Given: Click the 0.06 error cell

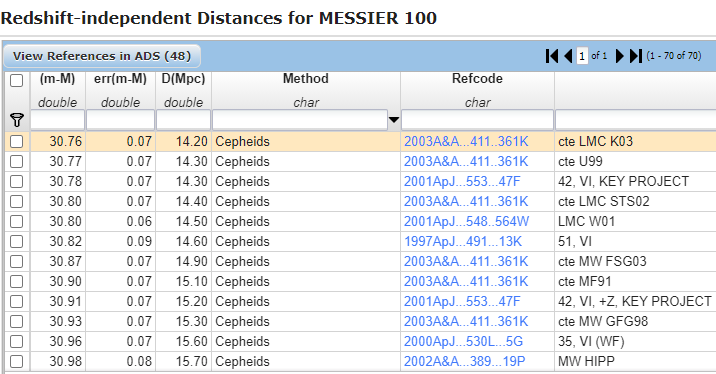Looking at the screenshot, I should (121, 222).
